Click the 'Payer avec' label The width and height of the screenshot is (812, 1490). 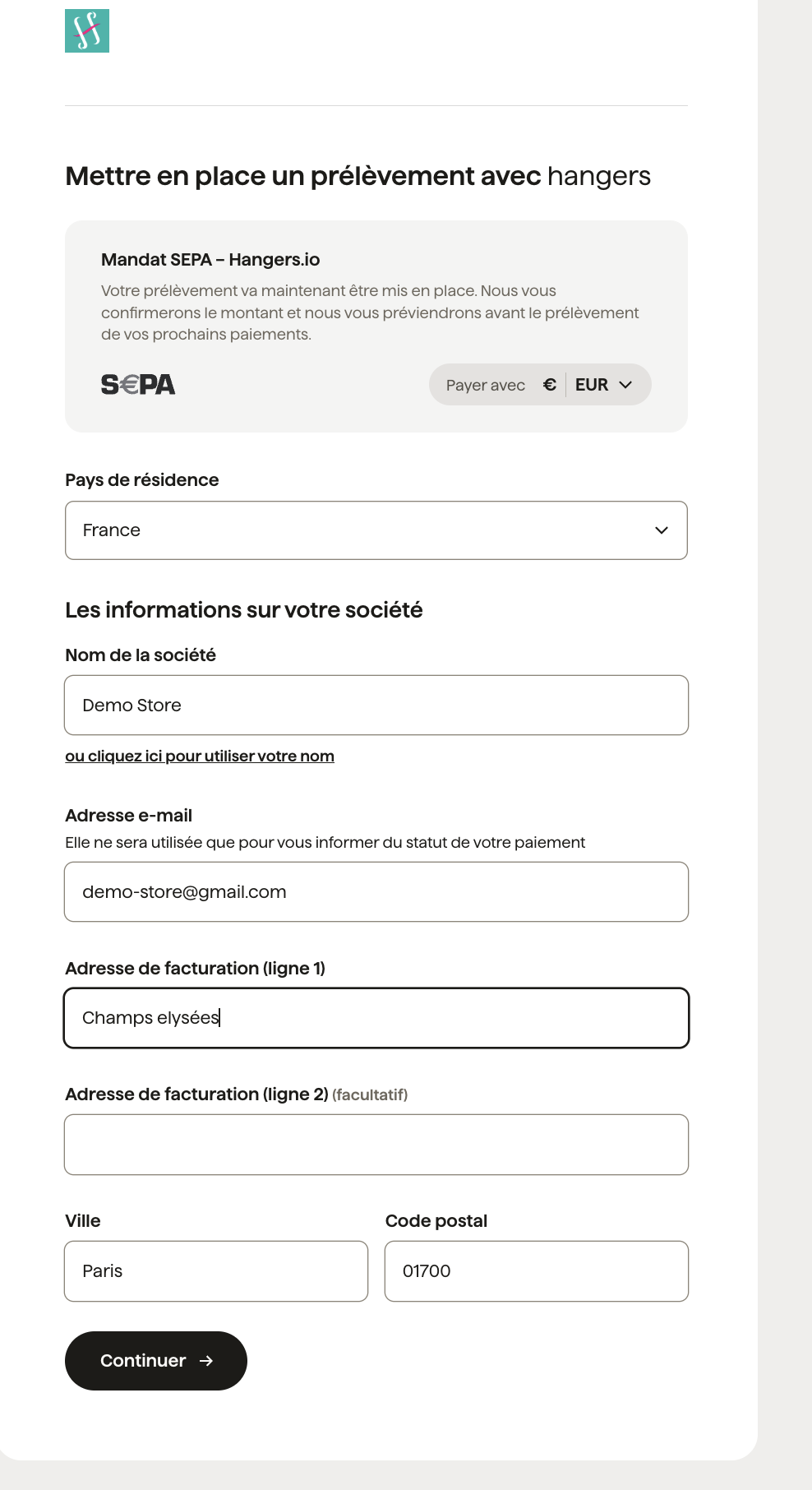coord(486,386)
